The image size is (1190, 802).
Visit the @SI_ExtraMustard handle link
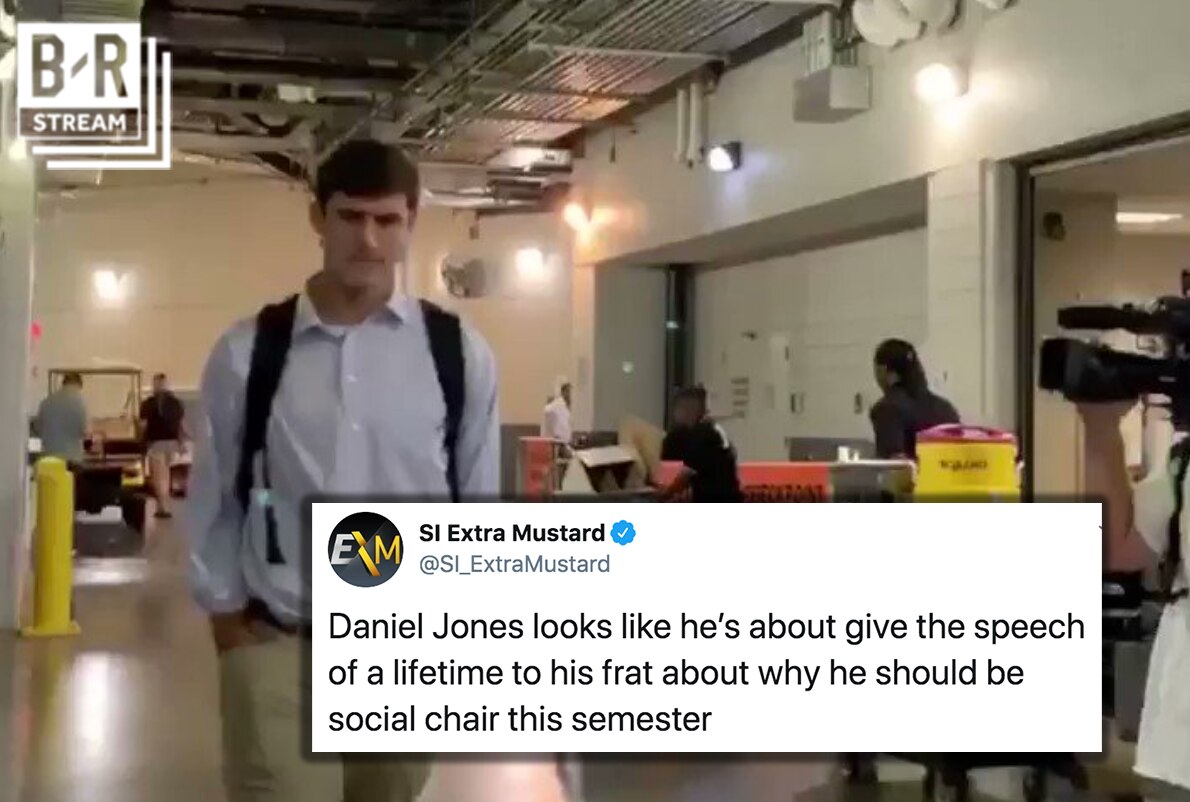tap(515, 565)
